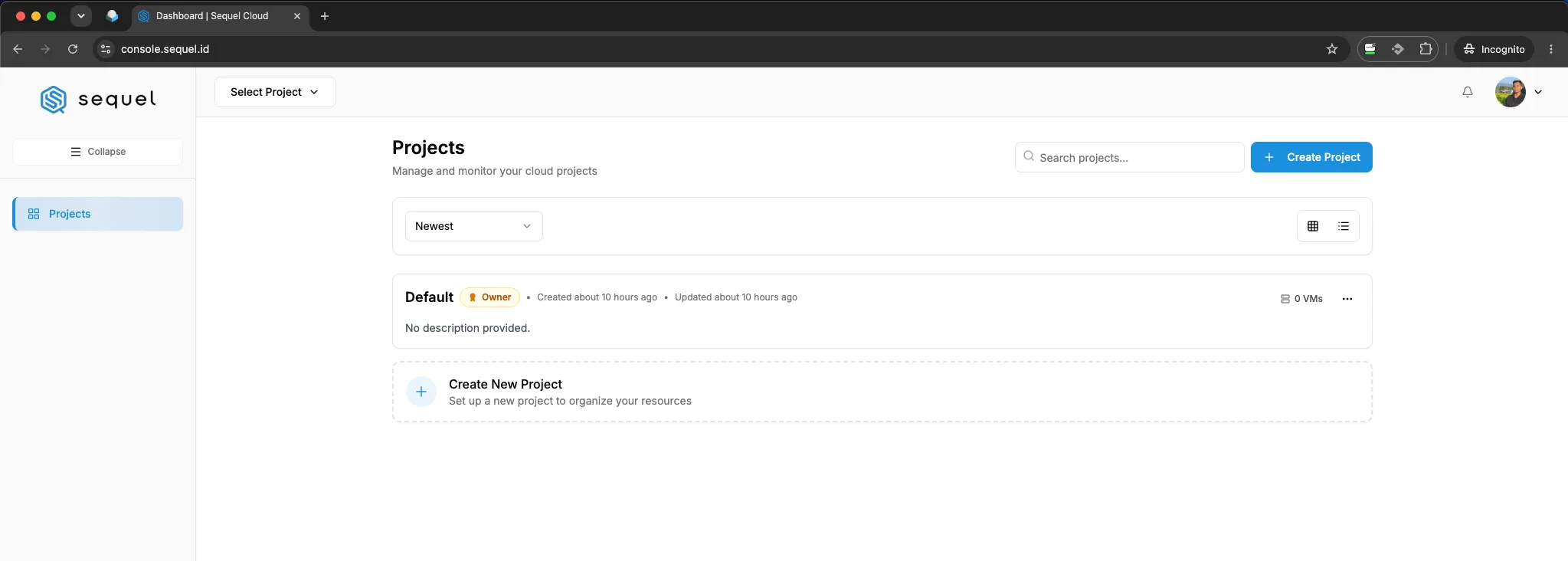This screenshot has height=561, width=1568.
Task: Open Chrome's three-dot menu
Action: point(1551,49)
